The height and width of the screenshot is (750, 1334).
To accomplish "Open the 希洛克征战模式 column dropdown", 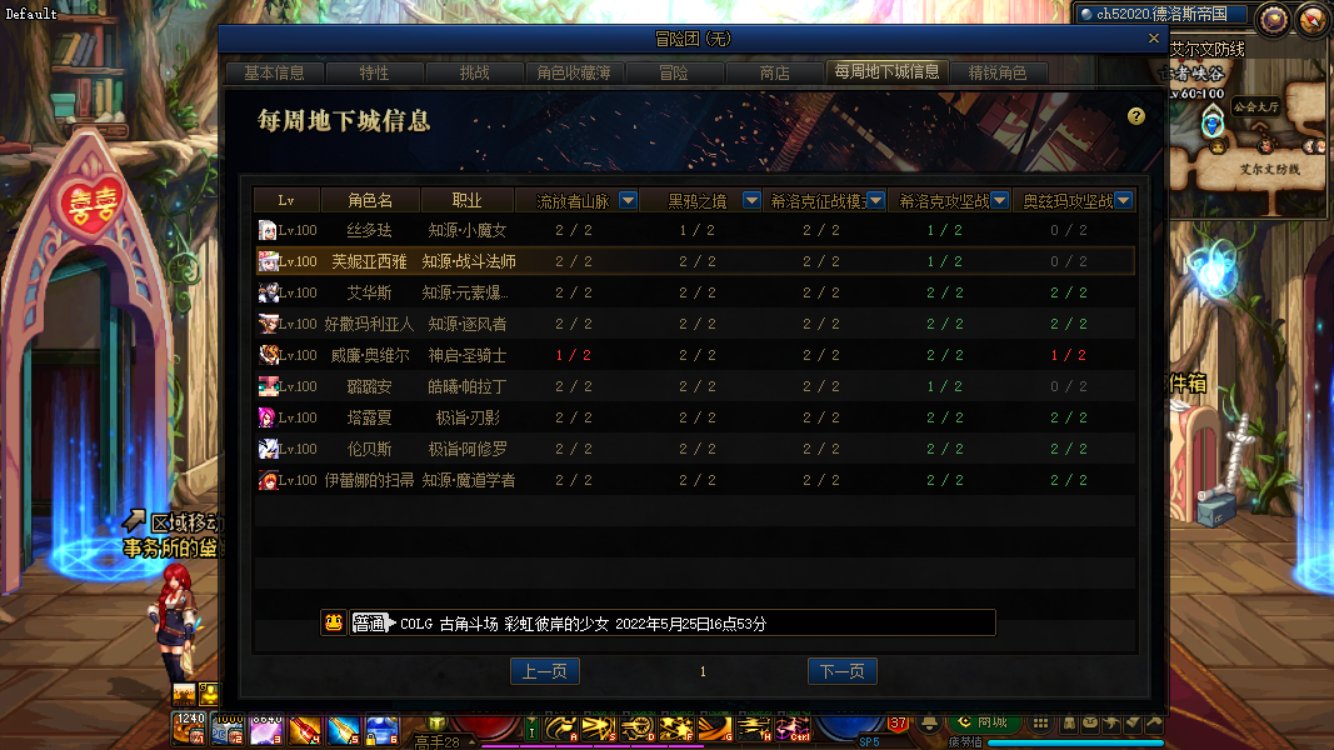I will click(x=876, y=200).
